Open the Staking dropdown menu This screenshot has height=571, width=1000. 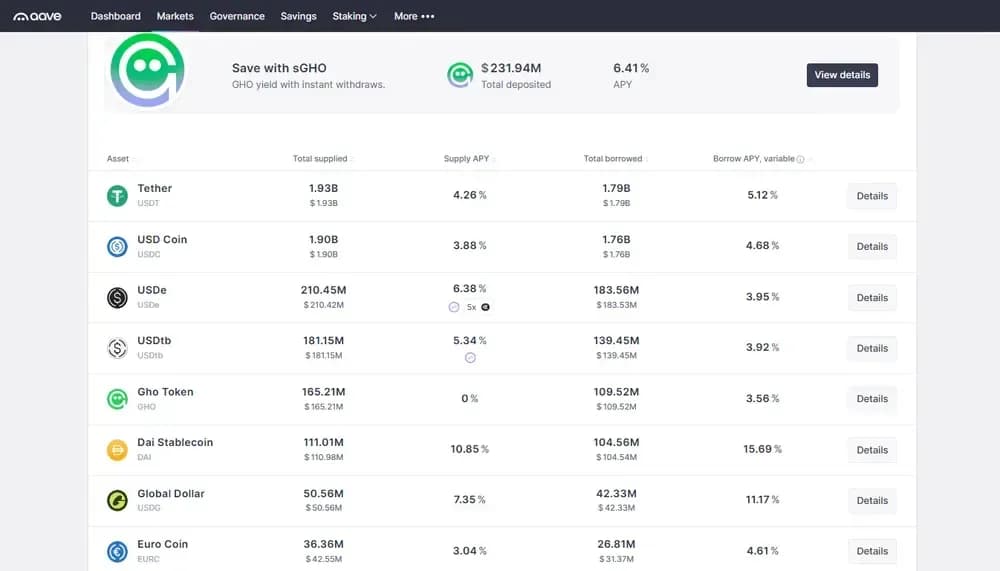tap(354, 16)
